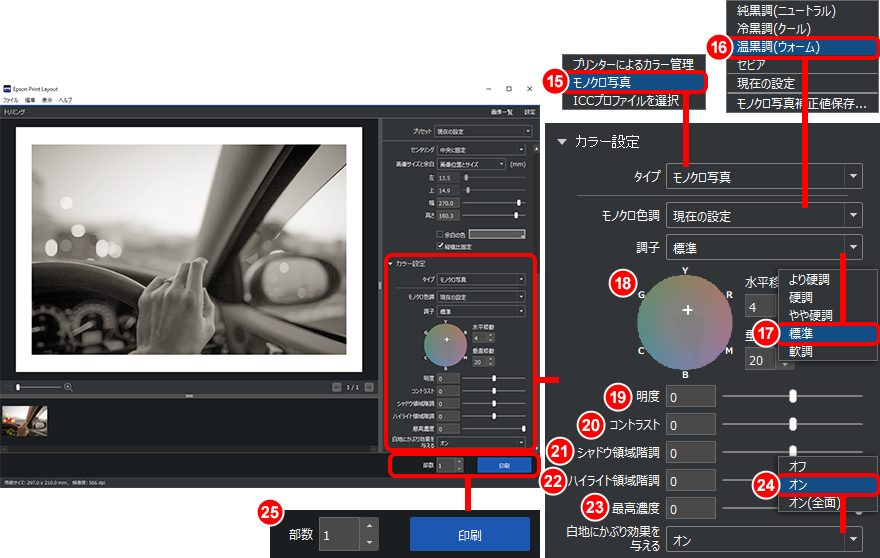Click the Epson Print Layout app icon

click(6, 88)
